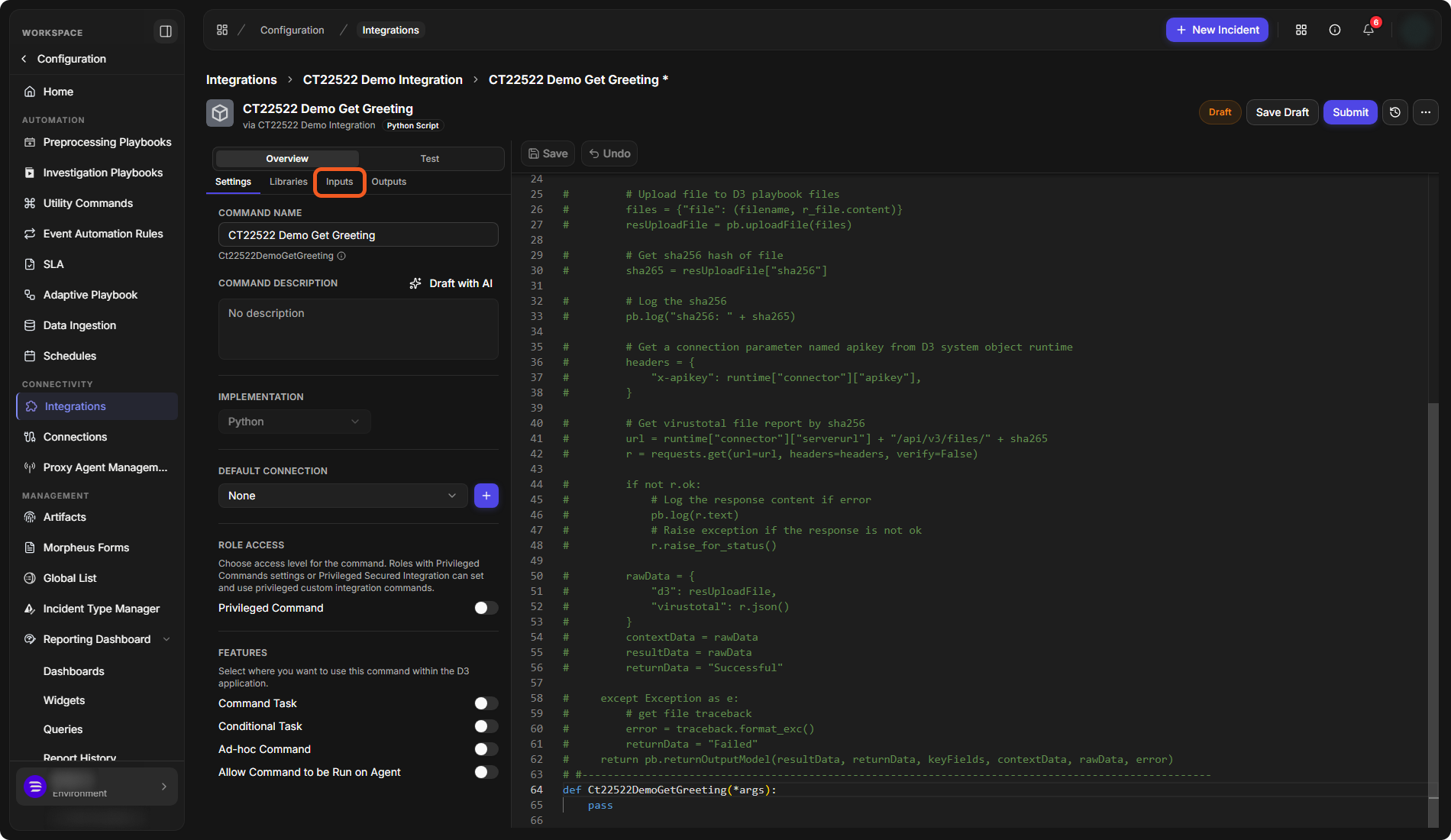Open CT22522 Demo Integration breadcrumb link
Image resolution: width=1451 pixels, height=840 pixels.
383,79
